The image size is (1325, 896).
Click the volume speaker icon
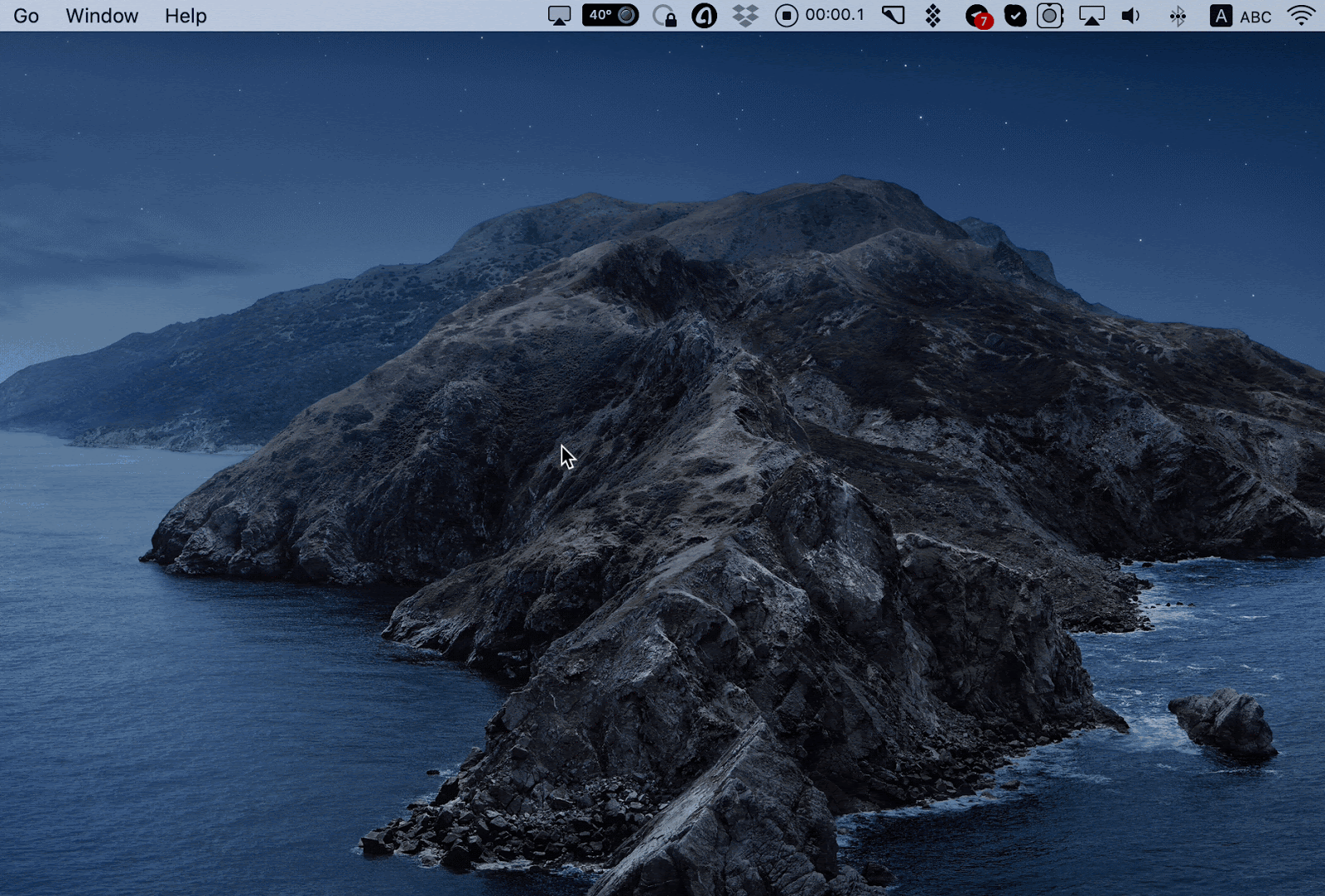pyautogui.click(x=1129, y=15)
